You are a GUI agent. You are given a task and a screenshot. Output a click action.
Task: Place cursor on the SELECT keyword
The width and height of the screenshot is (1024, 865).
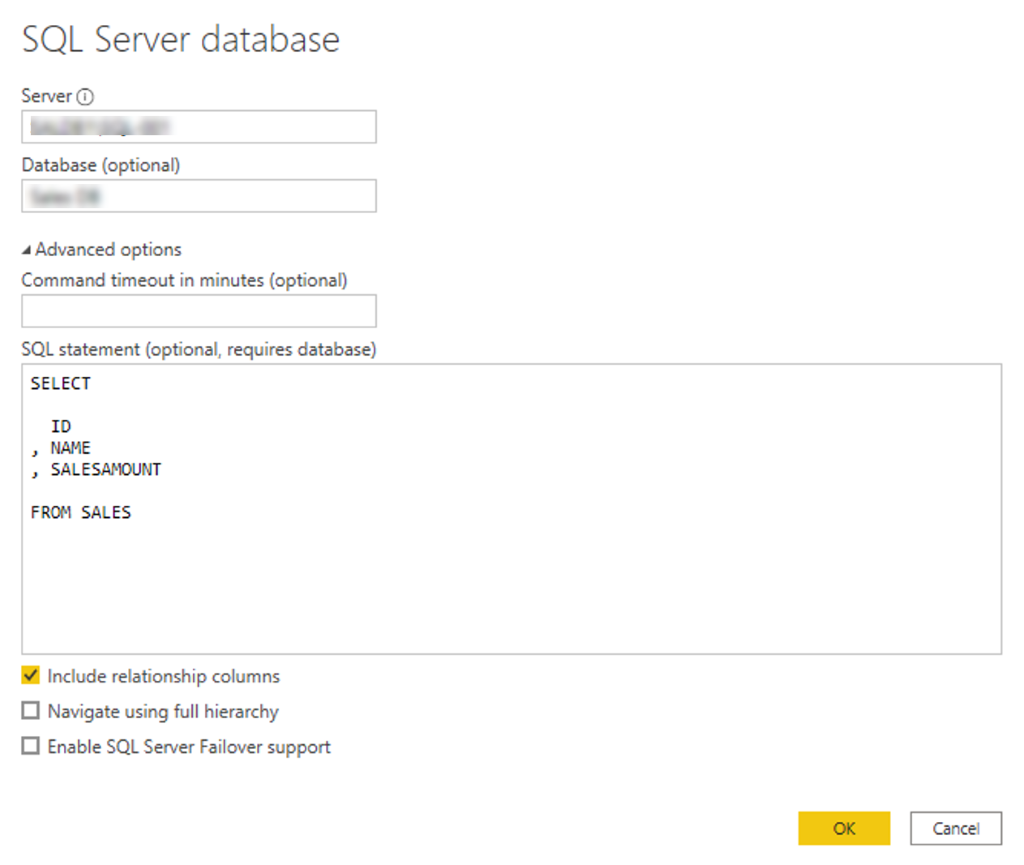click(x=60, y=384)
